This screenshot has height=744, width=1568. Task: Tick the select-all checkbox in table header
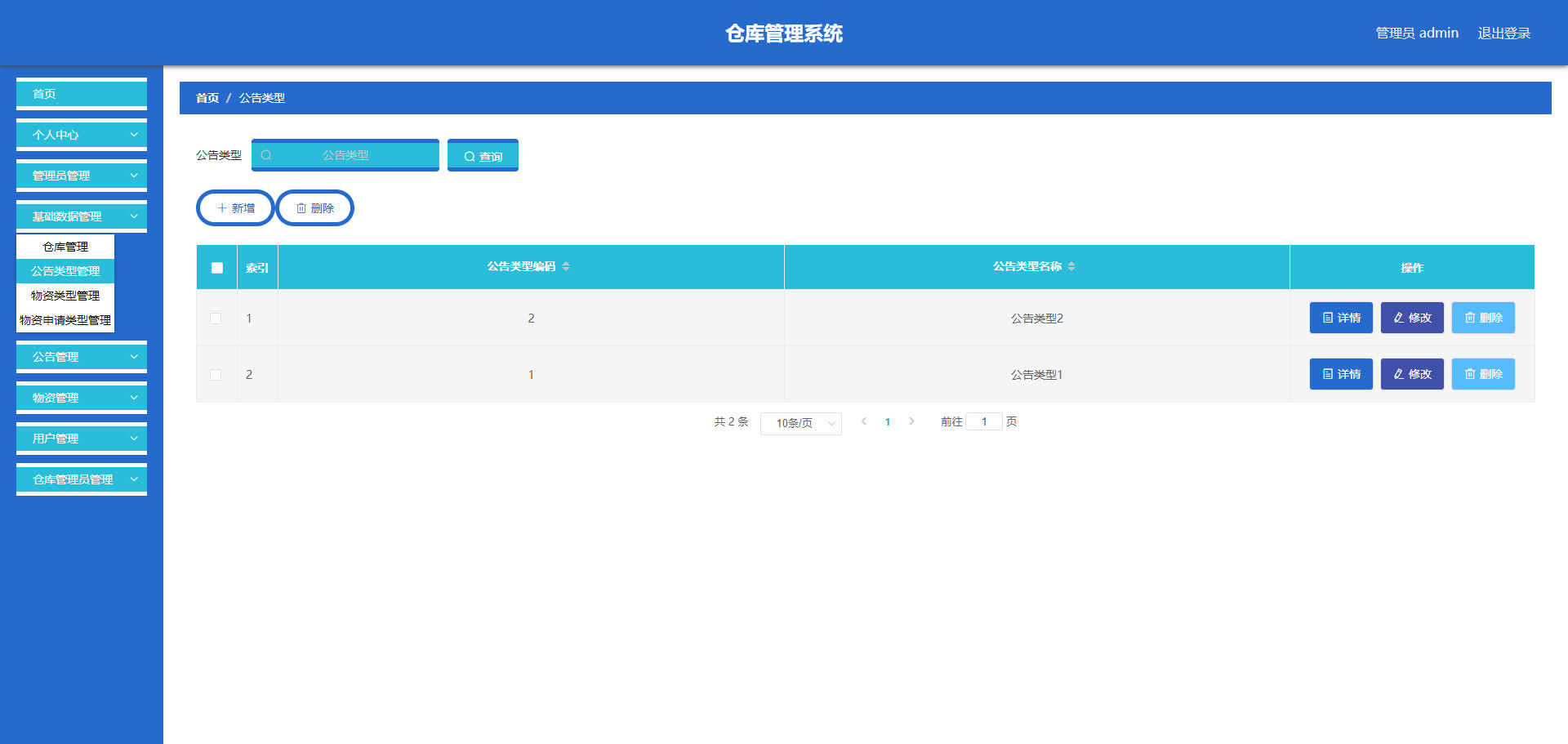[217, 268]
